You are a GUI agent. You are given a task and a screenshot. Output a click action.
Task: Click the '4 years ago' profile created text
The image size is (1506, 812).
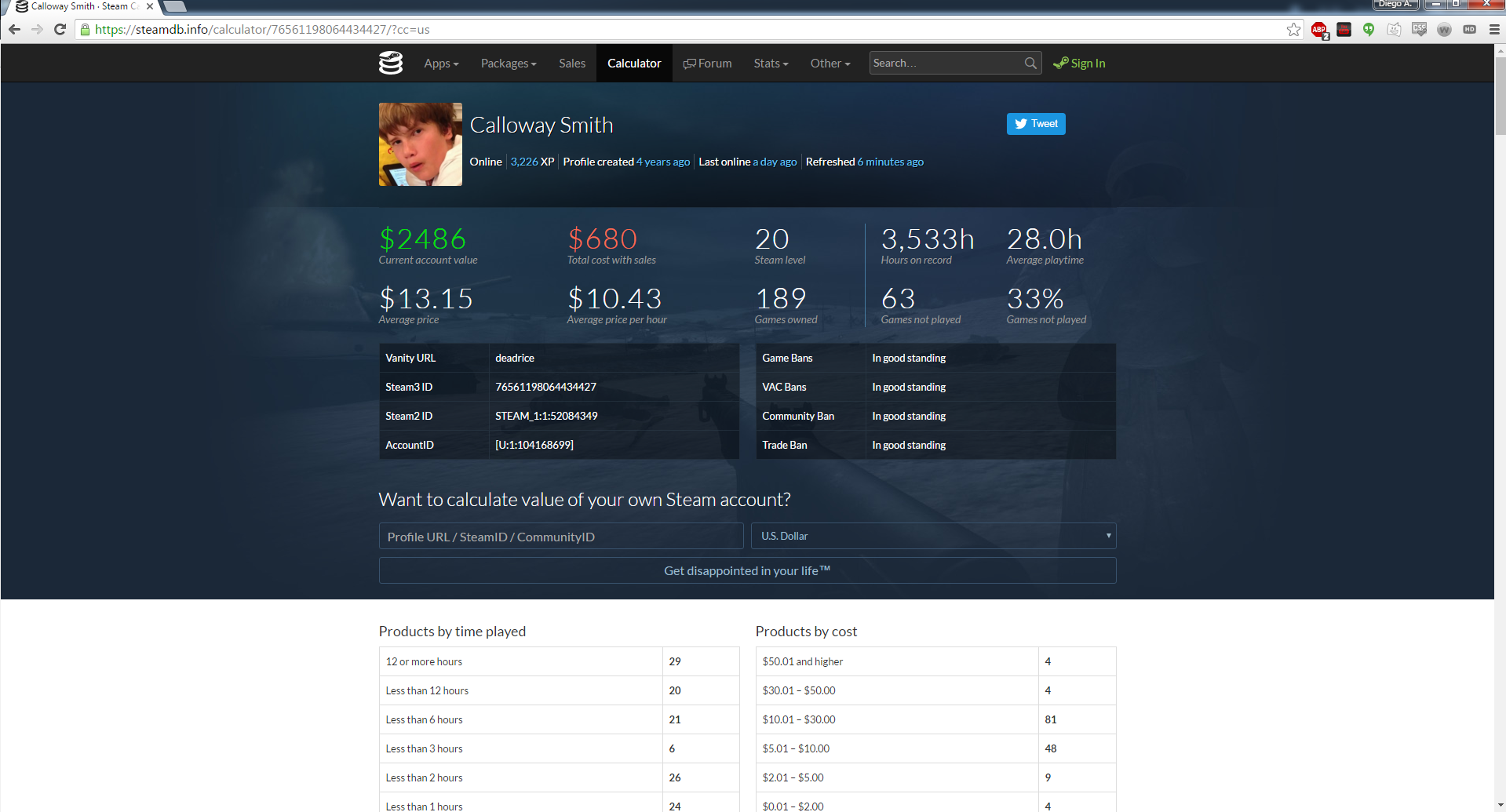tap(663, 162)
